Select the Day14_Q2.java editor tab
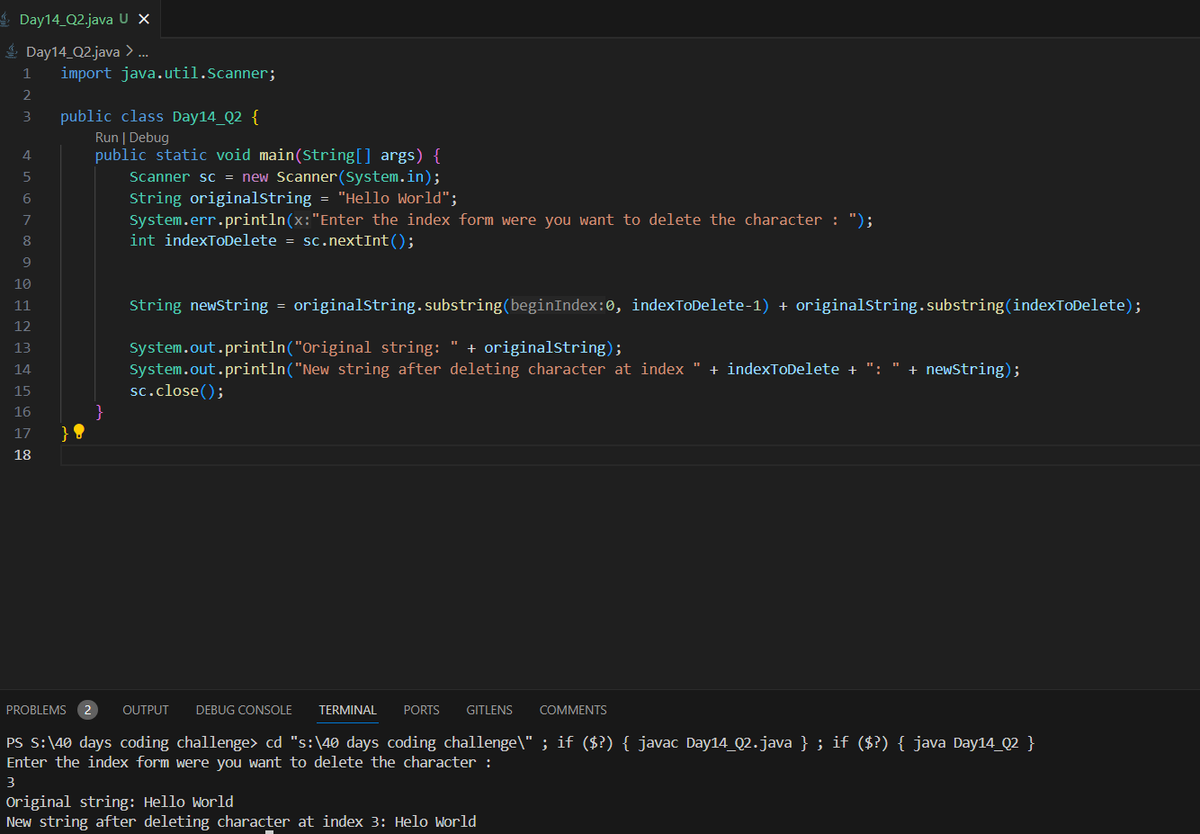 pyautogui.click(x=79, y=20)
